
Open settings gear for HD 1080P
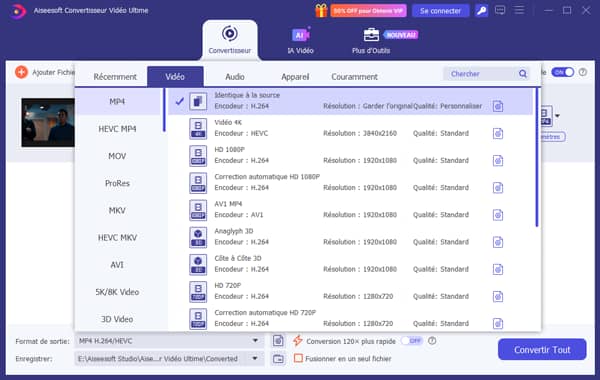point(498,160)
